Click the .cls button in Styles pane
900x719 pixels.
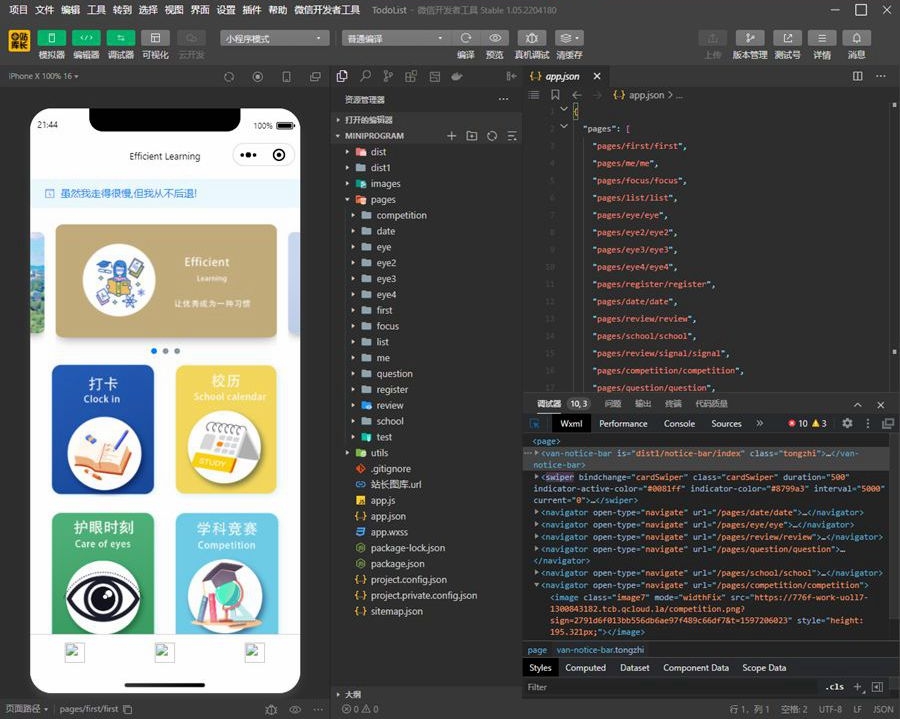point(833,688)
